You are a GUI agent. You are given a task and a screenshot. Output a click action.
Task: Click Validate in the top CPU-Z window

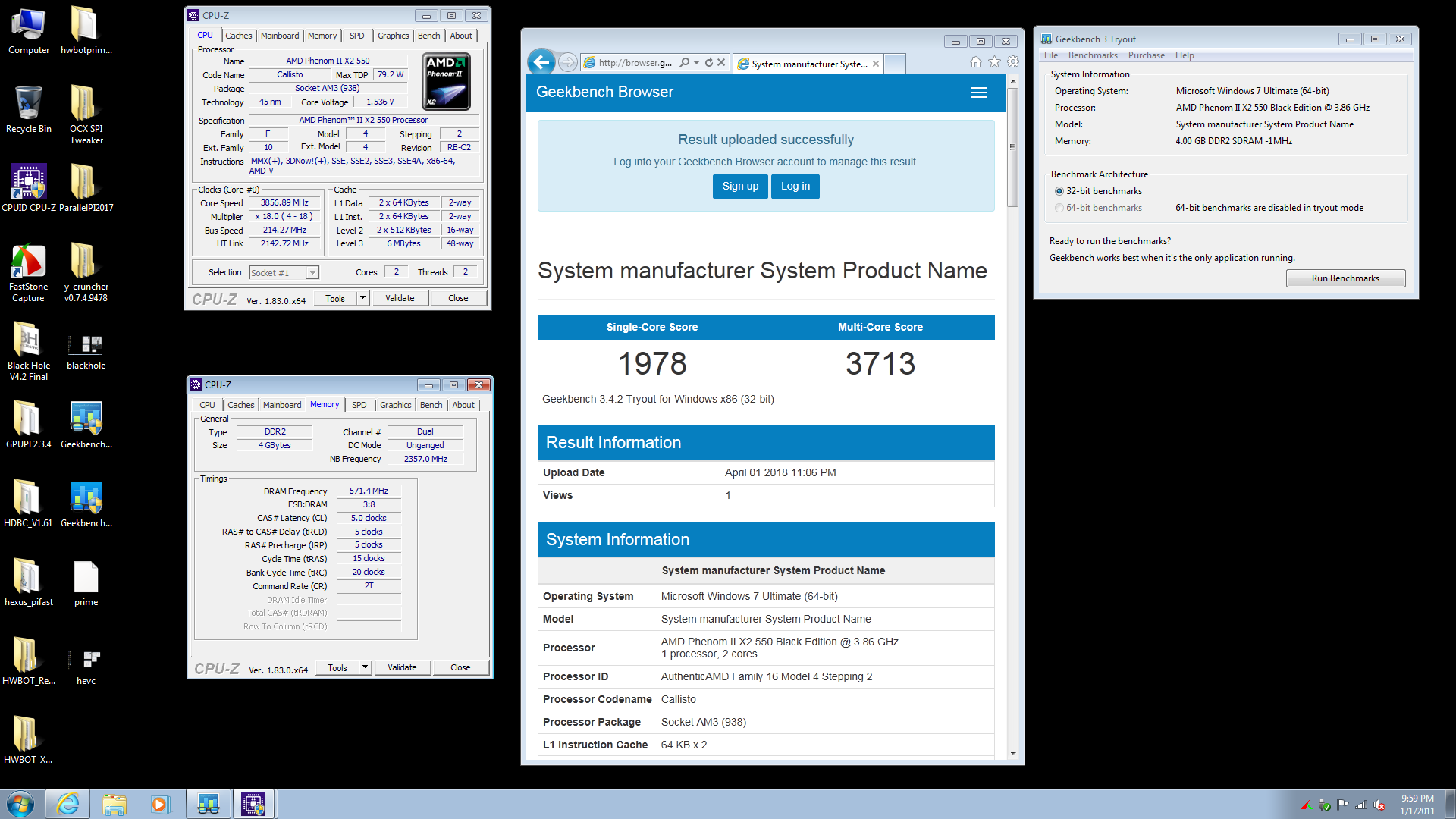pos(400,298)
